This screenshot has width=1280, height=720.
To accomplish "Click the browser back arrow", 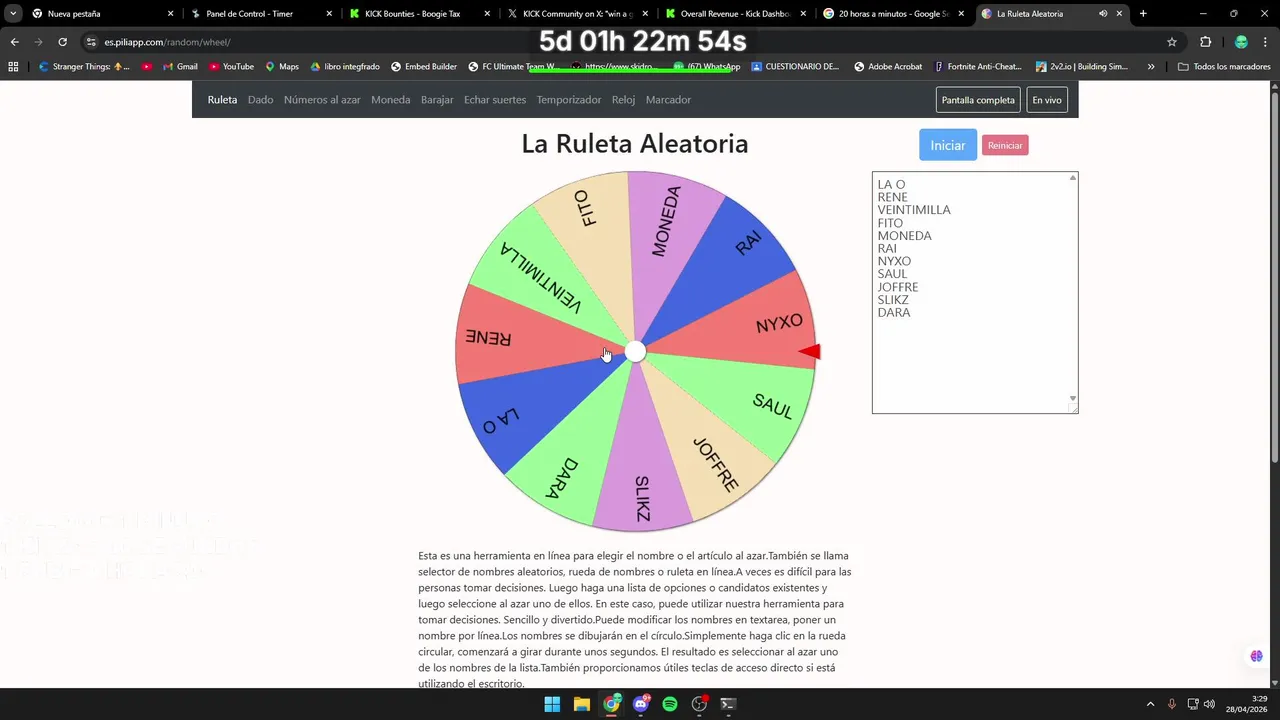I will tap(14, 42).
